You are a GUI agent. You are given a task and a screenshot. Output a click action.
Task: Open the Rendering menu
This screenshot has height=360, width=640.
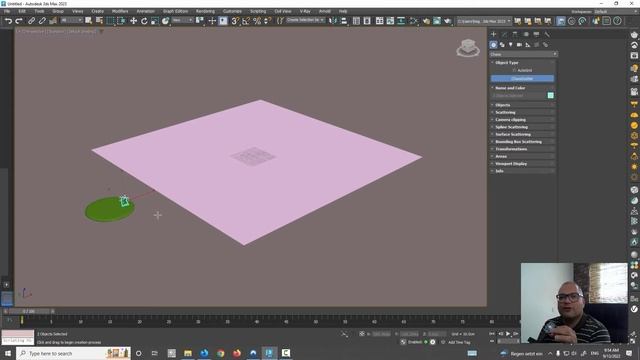205,11
